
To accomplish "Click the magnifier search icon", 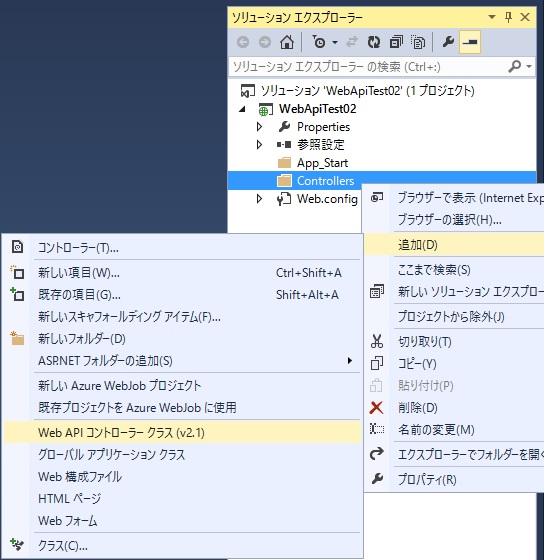I will pyautogui.click(x=514, y=66).
